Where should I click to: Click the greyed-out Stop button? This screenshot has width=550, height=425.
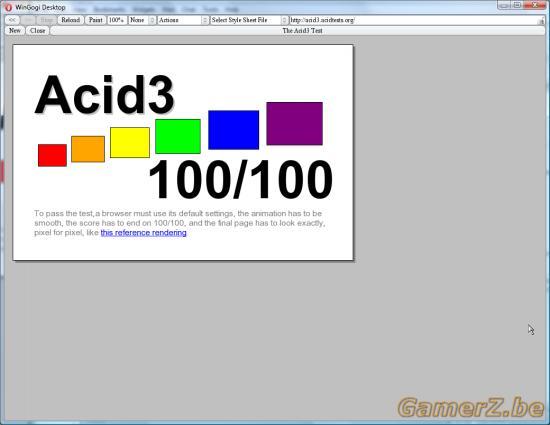[x=46, y=20]
